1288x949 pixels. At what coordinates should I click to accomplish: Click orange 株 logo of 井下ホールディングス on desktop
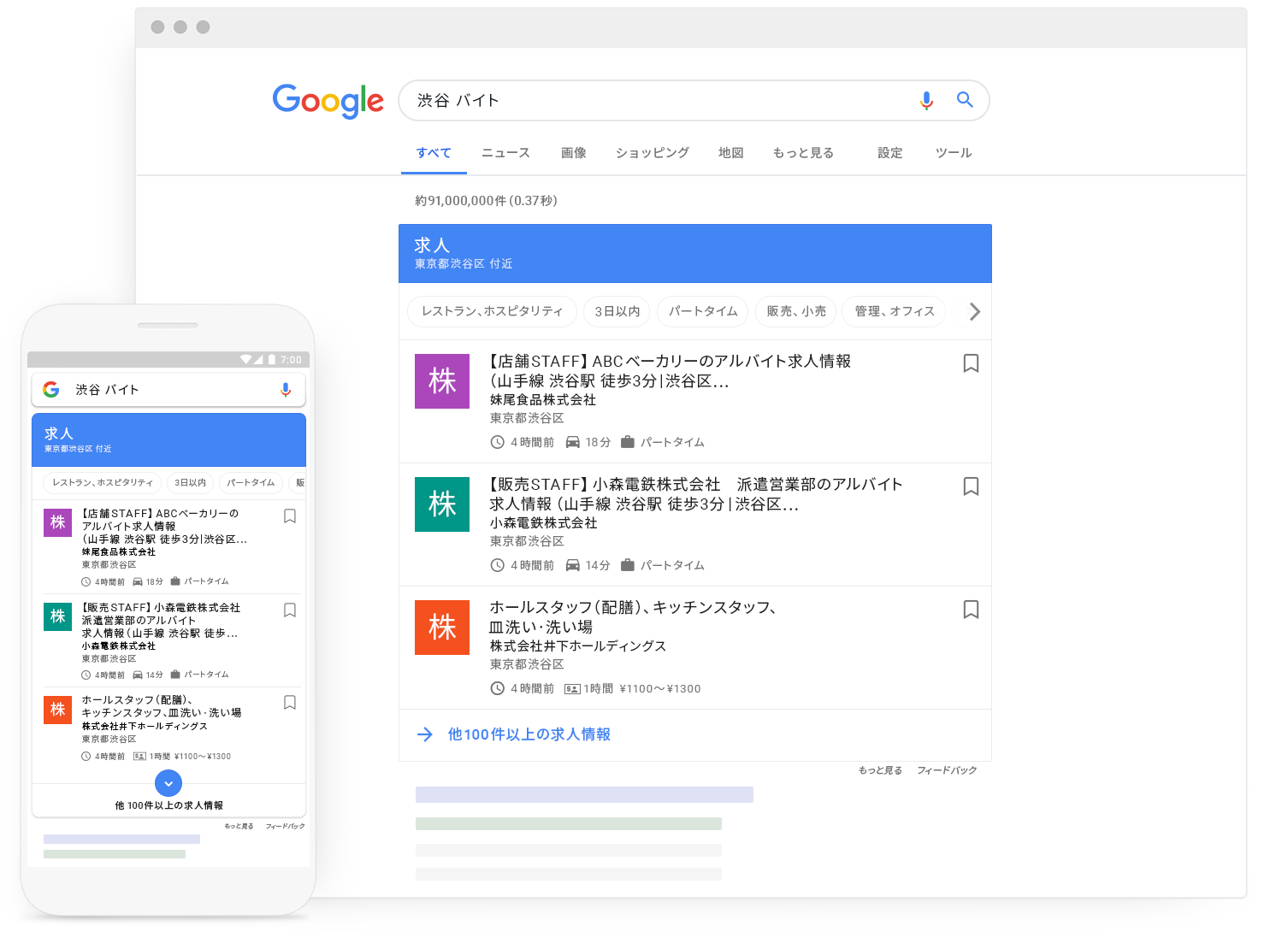coord(442,628)
